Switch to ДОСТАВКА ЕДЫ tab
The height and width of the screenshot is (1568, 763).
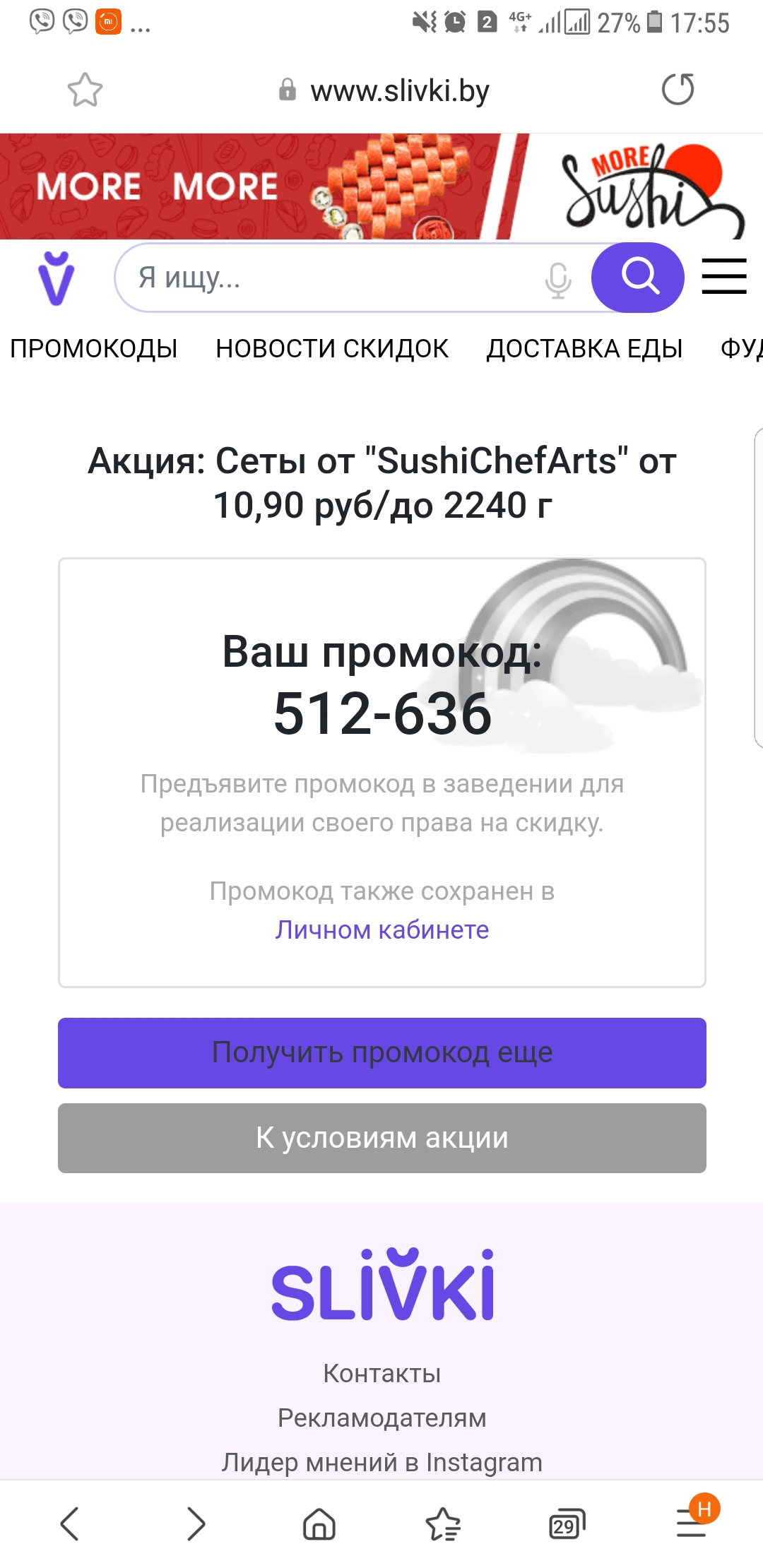(x=584, y=349)
